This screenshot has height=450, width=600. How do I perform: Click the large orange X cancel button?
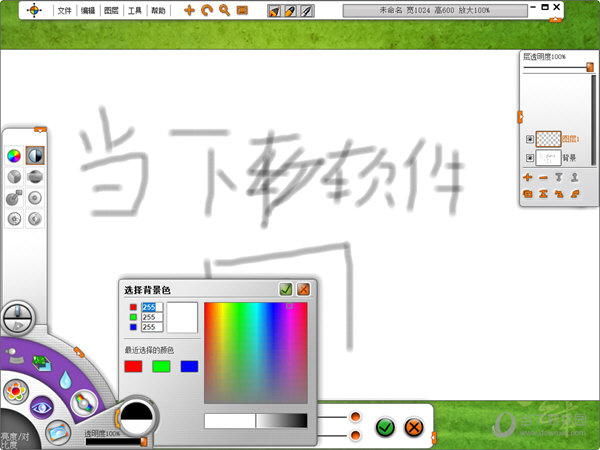[414, 427]
